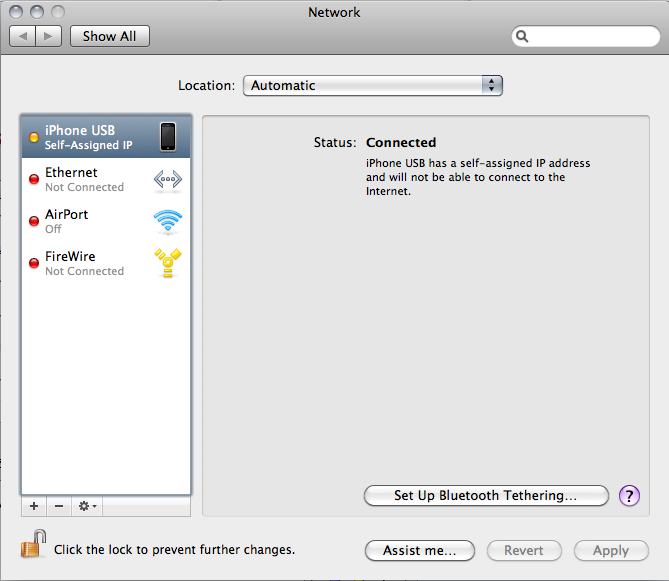Image resolution: width=669 pixels, height=581 pixels.
Task: Click the lock icon to prevent changes
Action: [33, 544]
